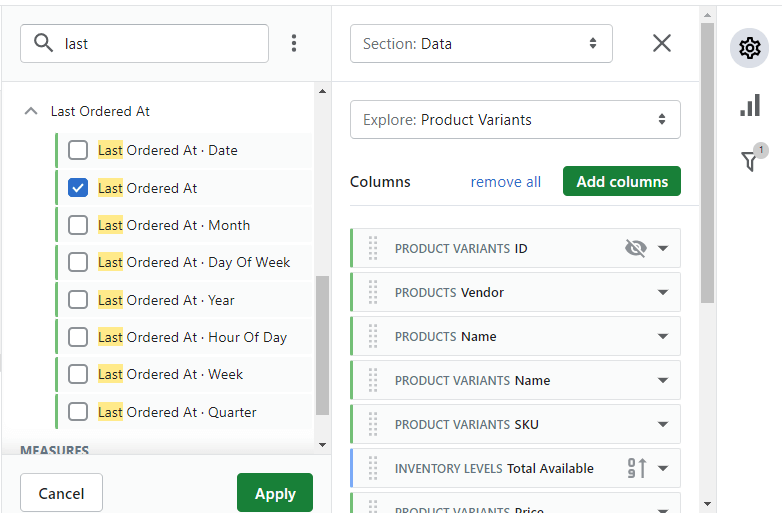Click into the search field containing 'last'
The height and width of the screenshot is (513, 782).
click(144, 43)
